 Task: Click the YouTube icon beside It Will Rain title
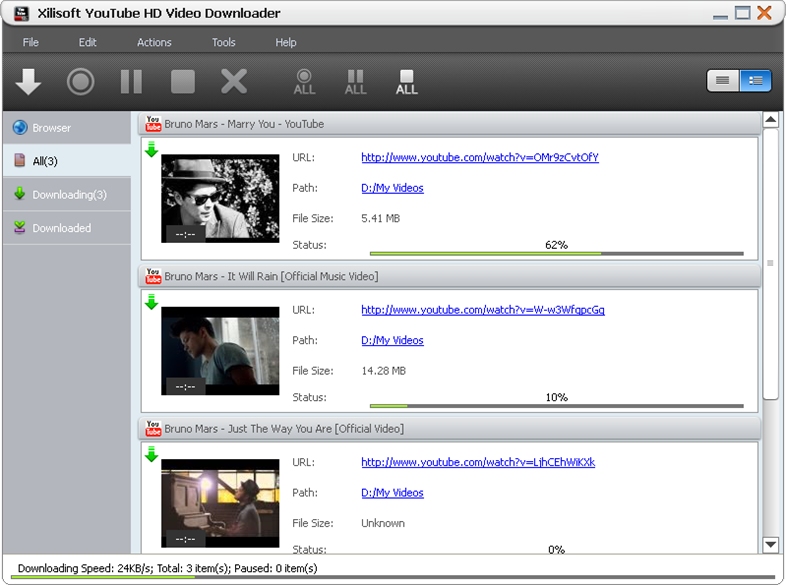point(153,276)
